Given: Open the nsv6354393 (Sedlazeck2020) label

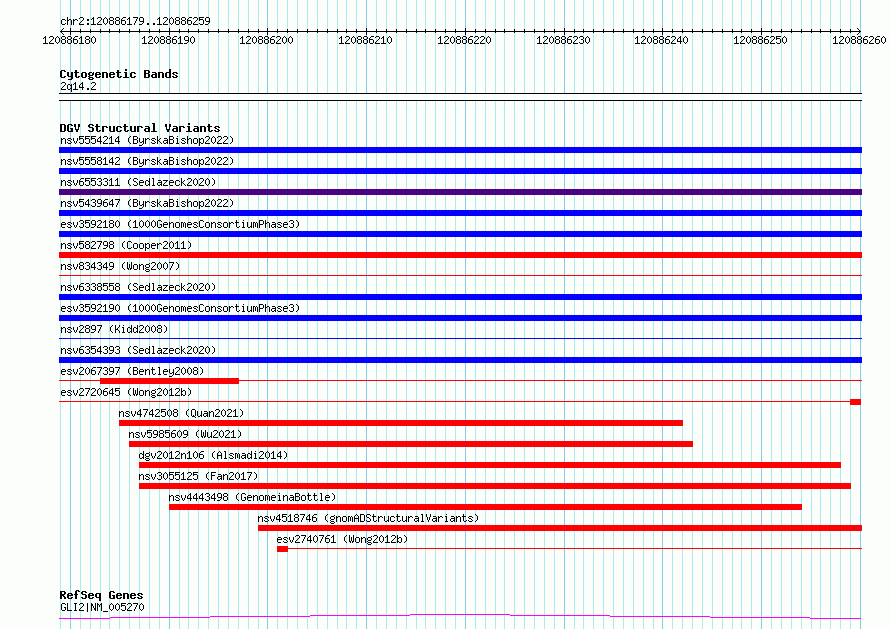Looking at the screenshot, I should point(138,350).
